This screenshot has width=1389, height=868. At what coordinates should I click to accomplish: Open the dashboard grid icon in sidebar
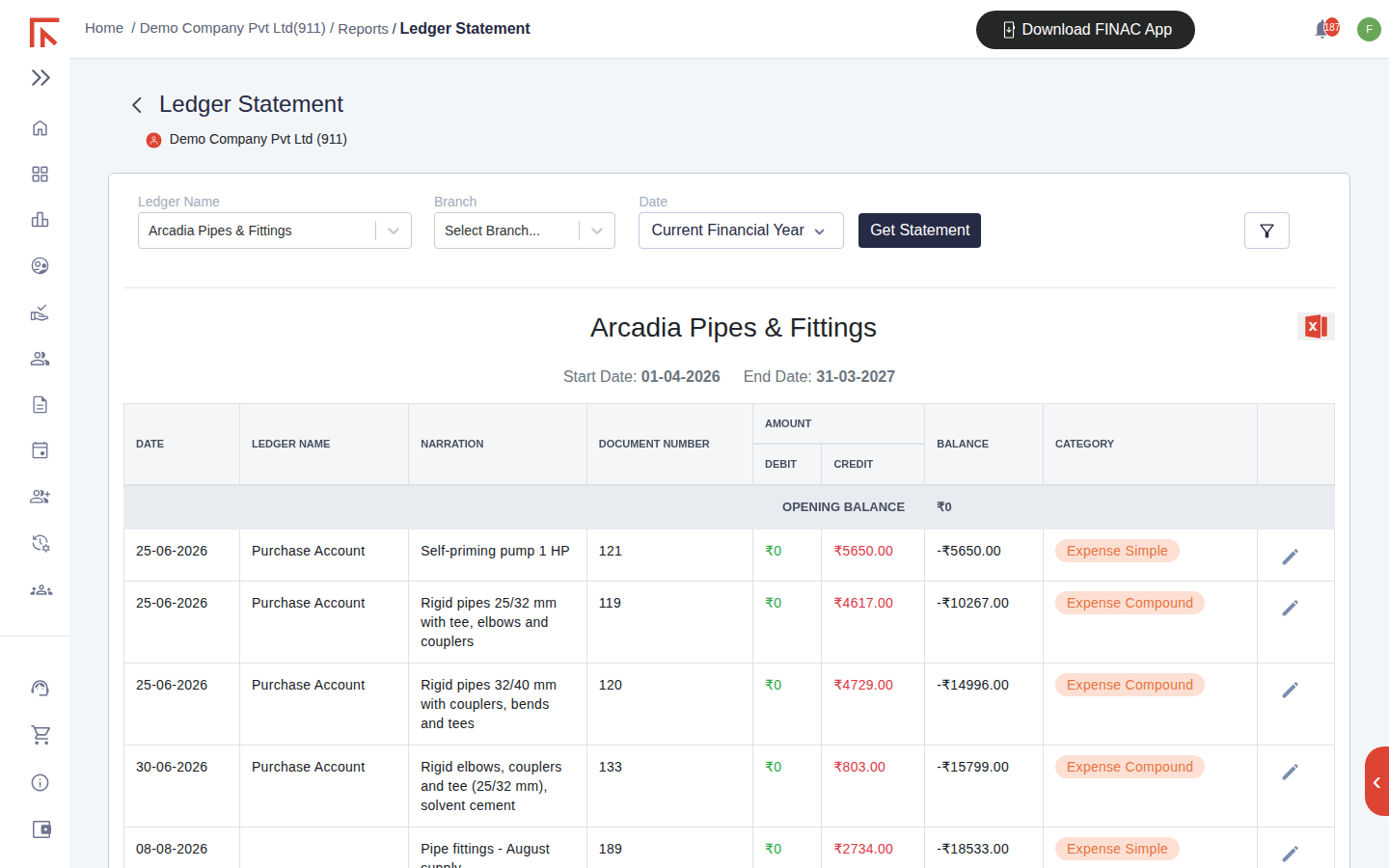[40, 175]
